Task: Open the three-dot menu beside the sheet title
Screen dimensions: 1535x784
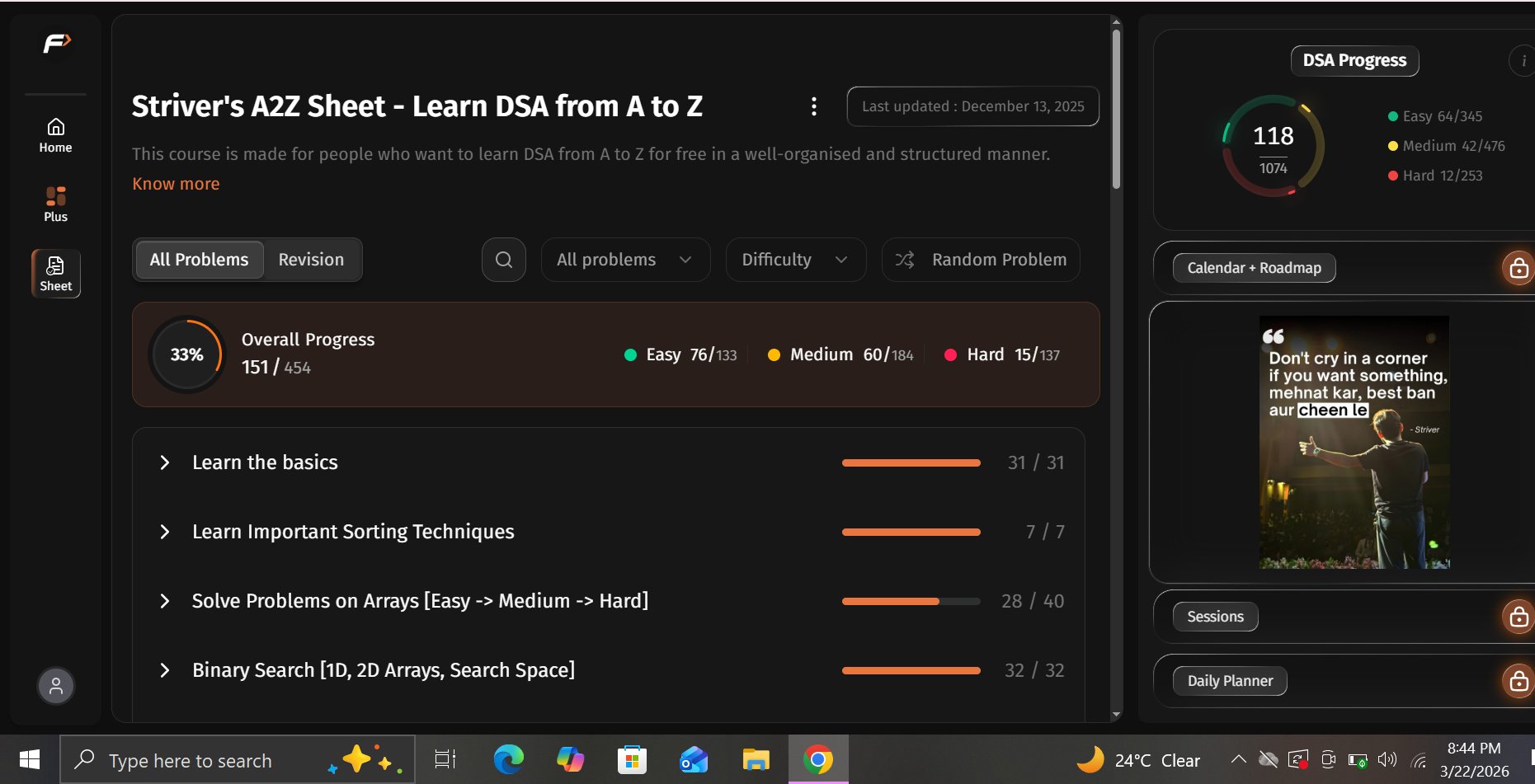Action: 814,106
